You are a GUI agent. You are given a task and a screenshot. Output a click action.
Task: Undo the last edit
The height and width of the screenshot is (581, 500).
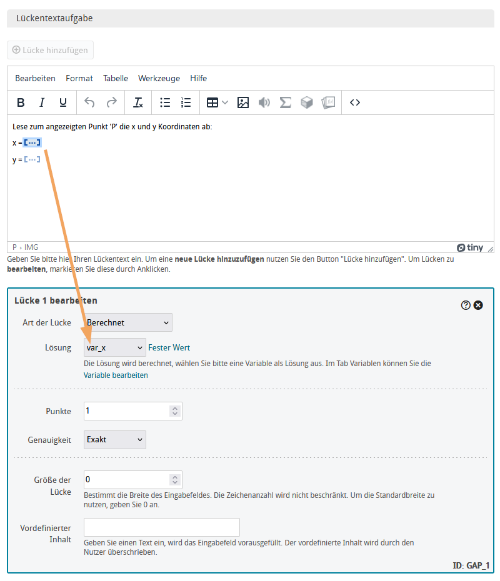[x=89, y=102]
